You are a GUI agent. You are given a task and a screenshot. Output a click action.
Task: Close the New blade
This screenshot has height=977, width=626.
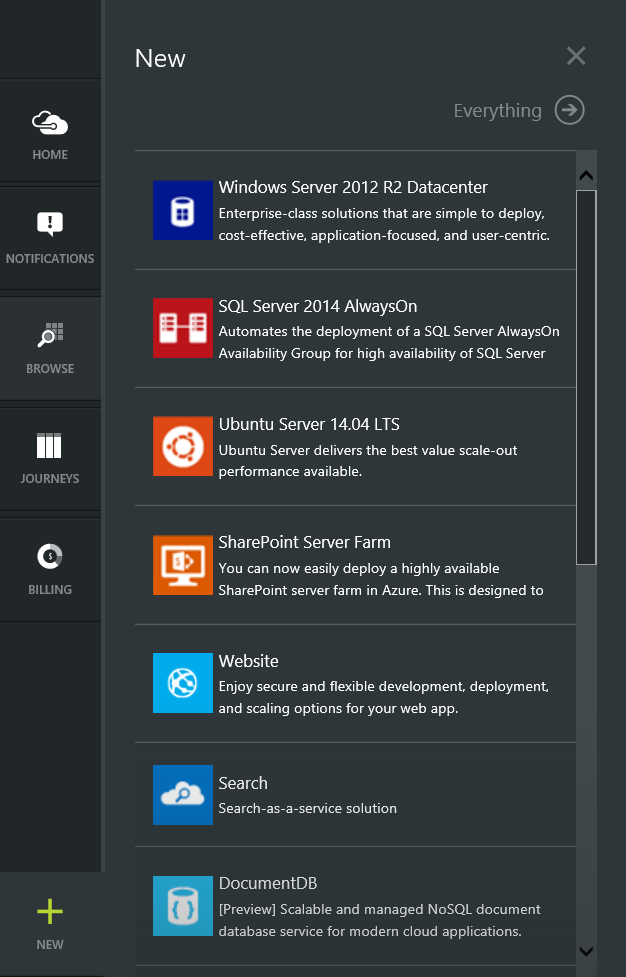[x=576, y=56]
